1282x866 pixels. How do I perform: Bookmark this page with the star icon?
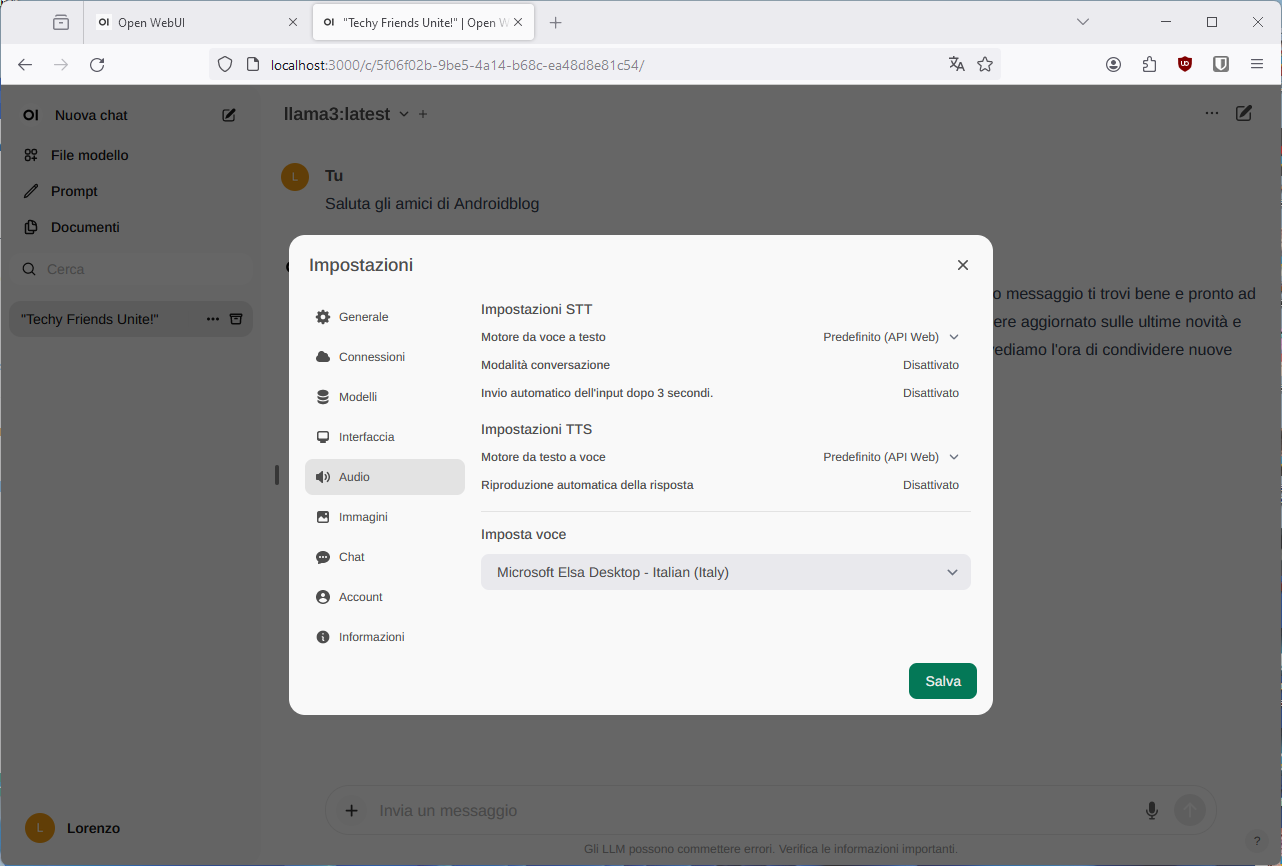click(985, 64)
